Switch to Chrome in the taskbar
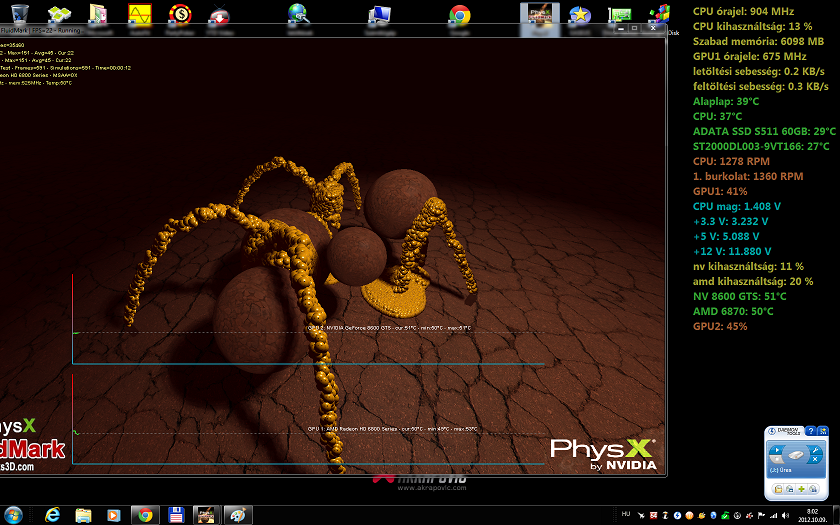840x525 pixels. pyautogui.click(x=145, y=515)
